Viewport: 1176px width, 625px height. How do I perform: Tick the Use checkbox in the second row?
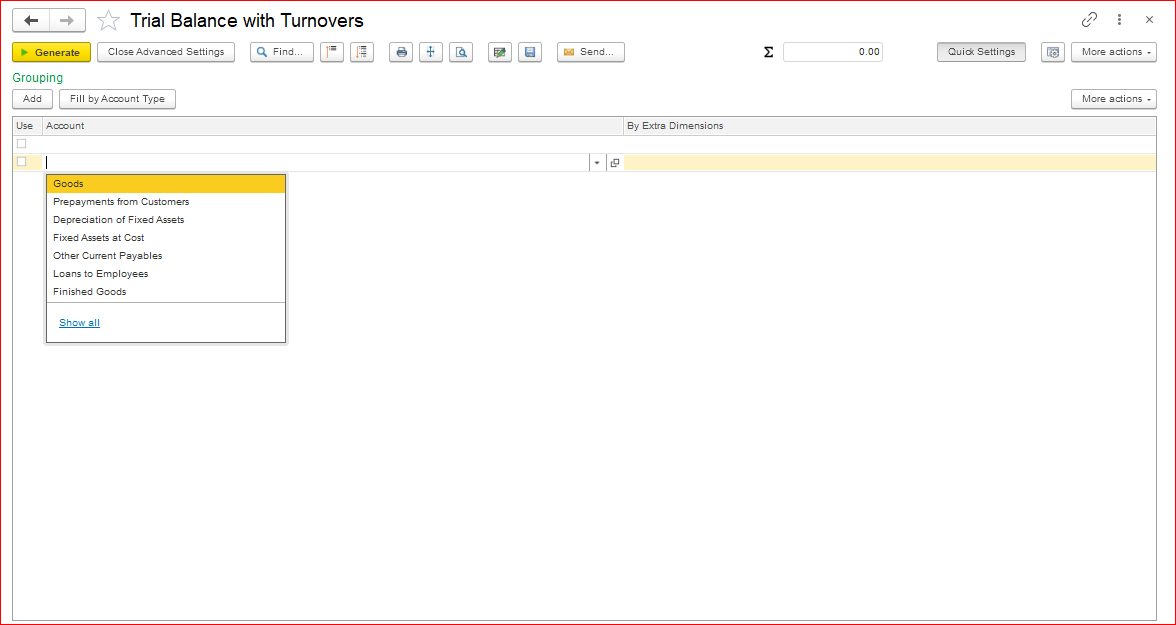pyautogui.click(x=22, y=162)
